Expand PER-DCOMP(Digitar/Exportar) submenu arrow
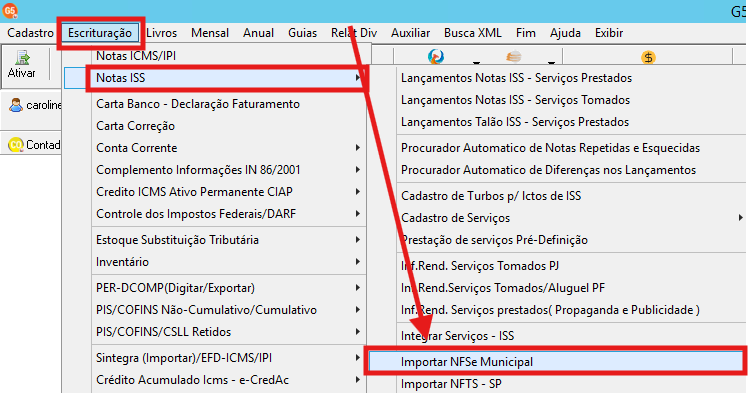Image resolution: width=748 pixels, height=393 pixels. coord(358,288)
